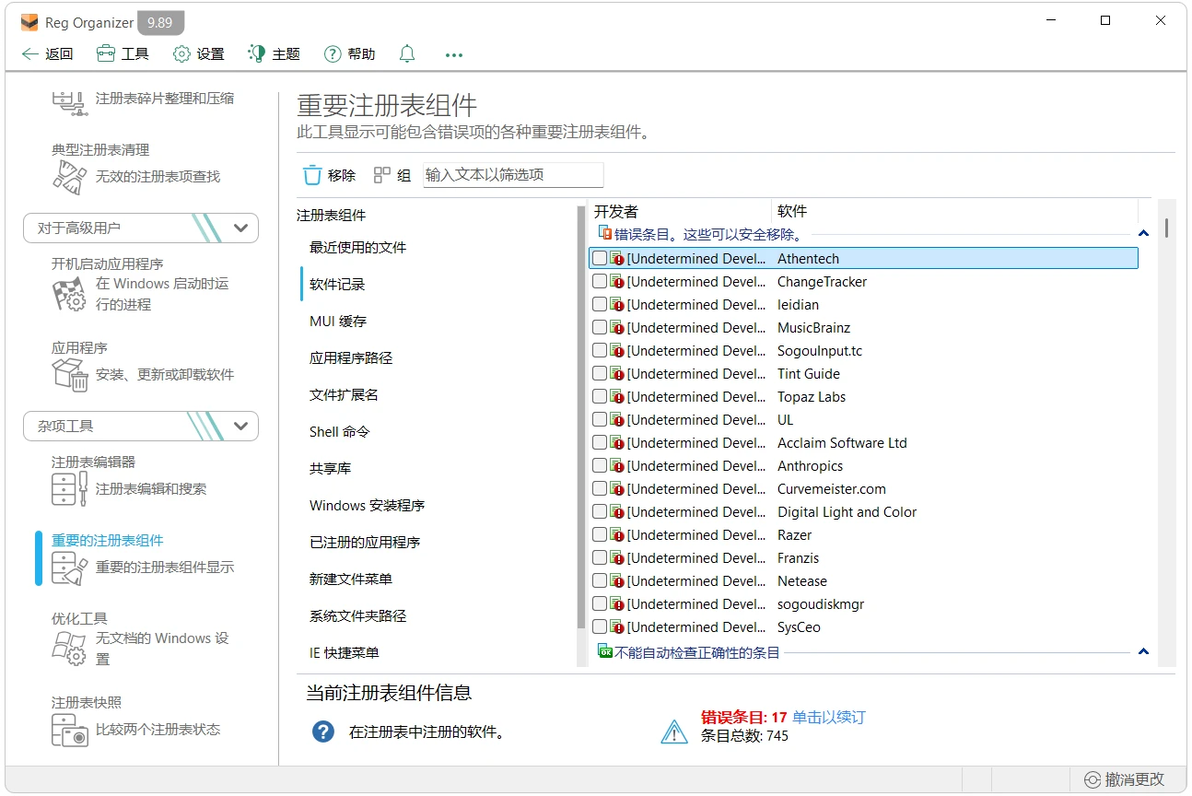
Task: Check the Topaz Labs entry checkbox
Action: pyautogui.click(x=600, y=397)
